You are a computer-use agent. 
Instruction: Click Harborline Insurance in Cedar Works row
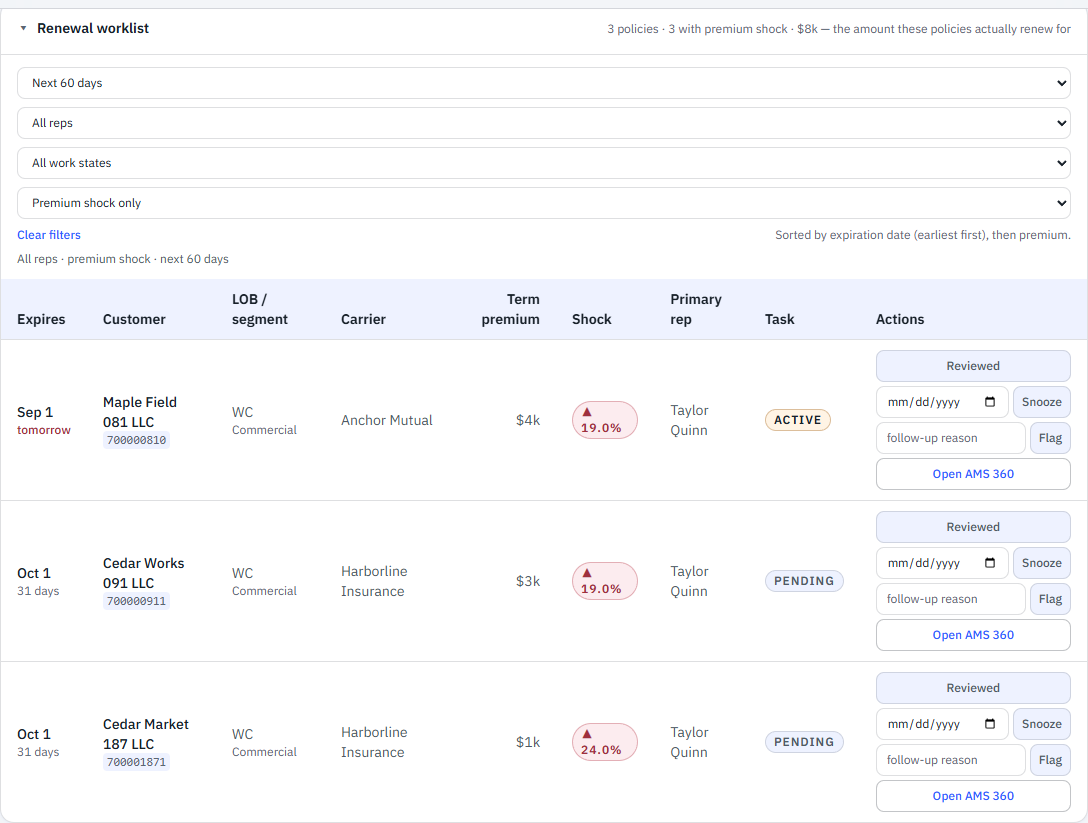(x=374, y=581)
